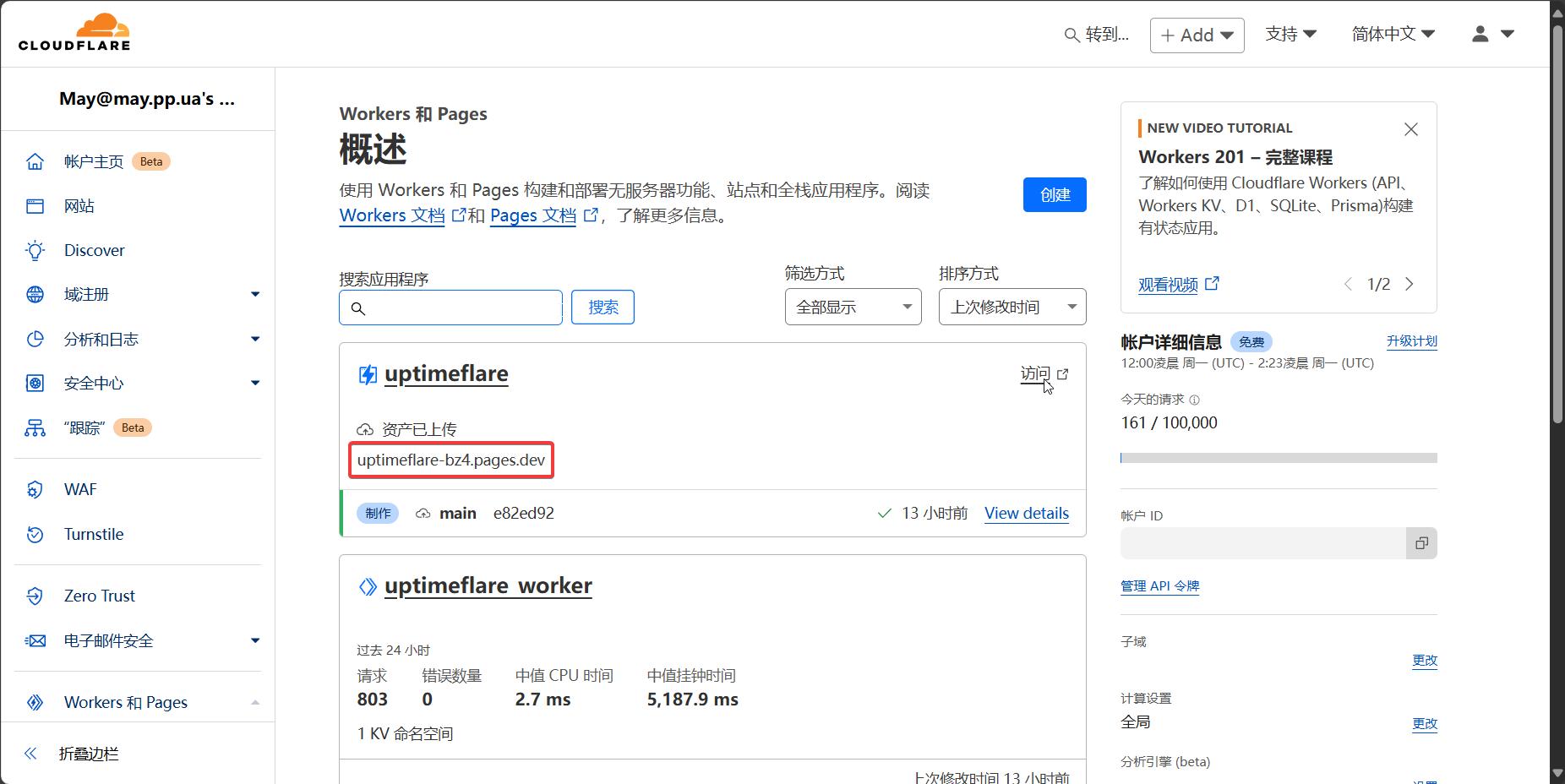
Task: Click the 网站 browser icon in sidebar
Action: [x=35, y=206]
